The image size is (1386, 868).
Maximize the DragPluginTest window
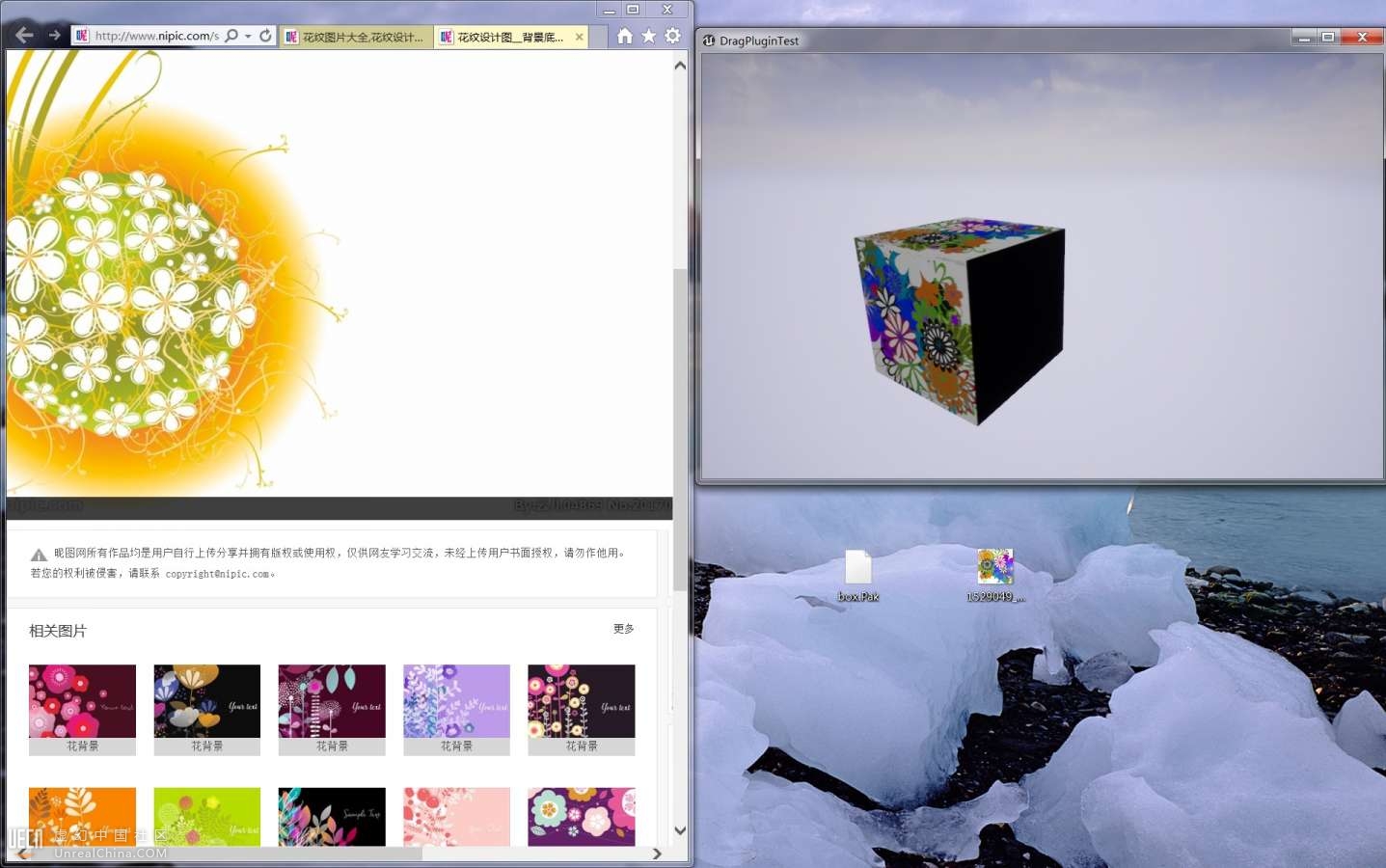coord(1328,37)
